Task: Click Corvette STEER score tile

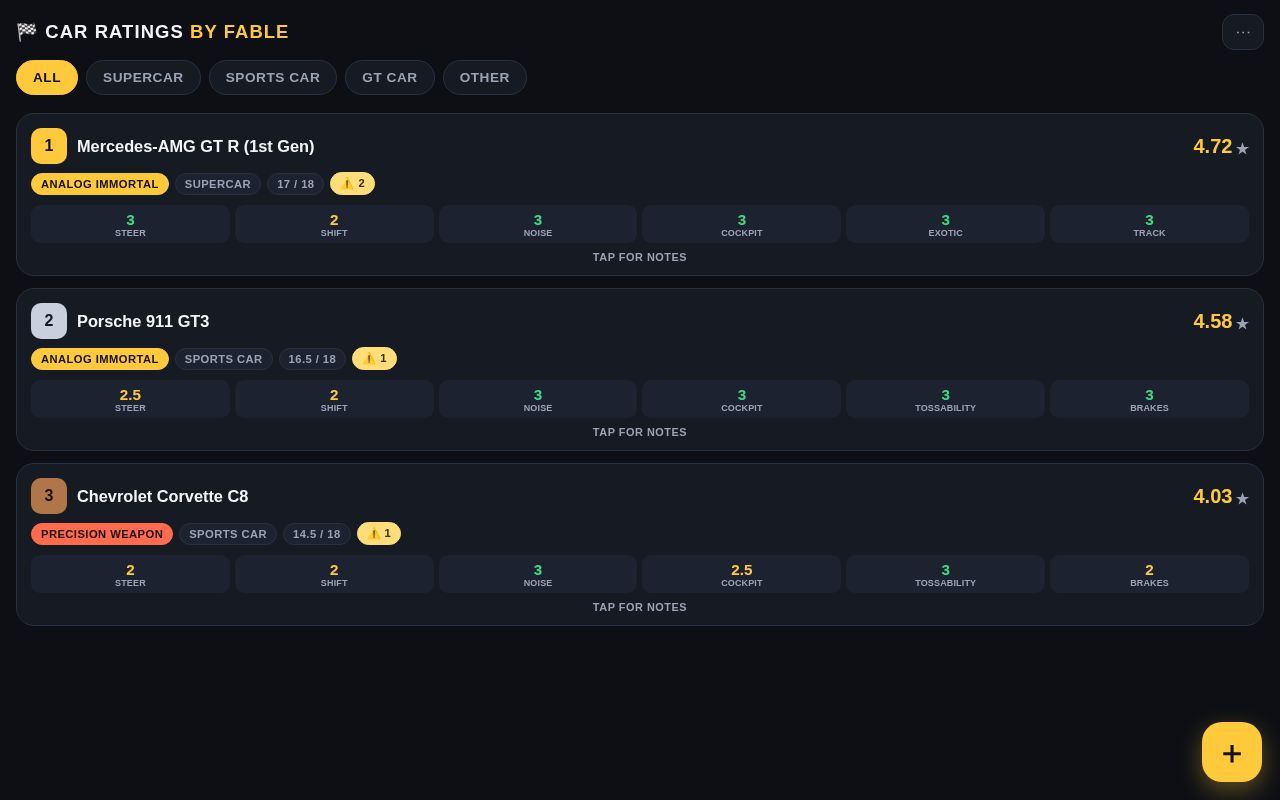Action: tap(130, 574)
